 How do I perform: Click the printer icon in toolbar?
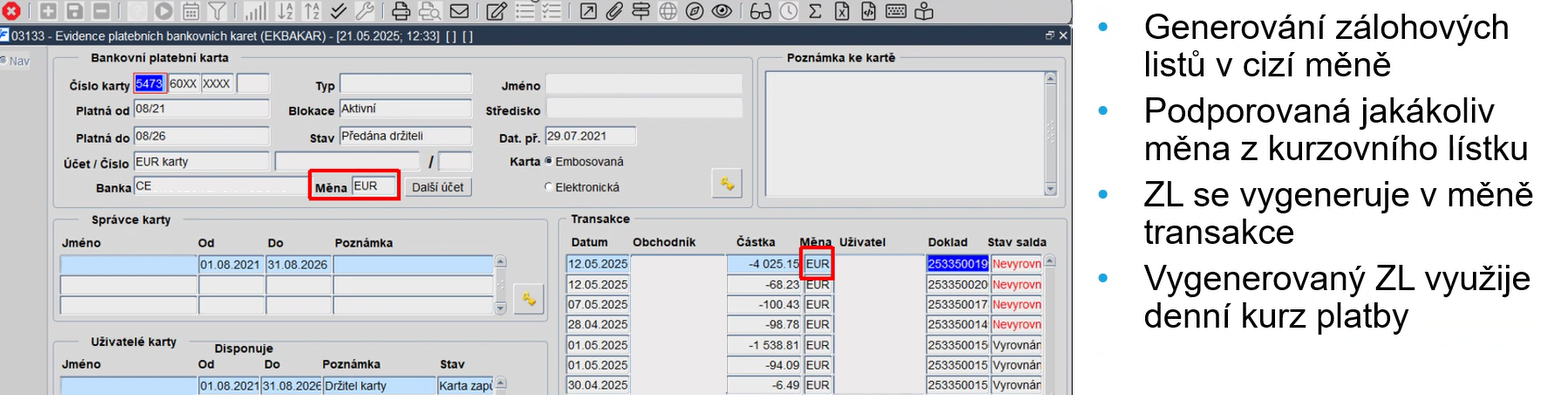[401, 12]
